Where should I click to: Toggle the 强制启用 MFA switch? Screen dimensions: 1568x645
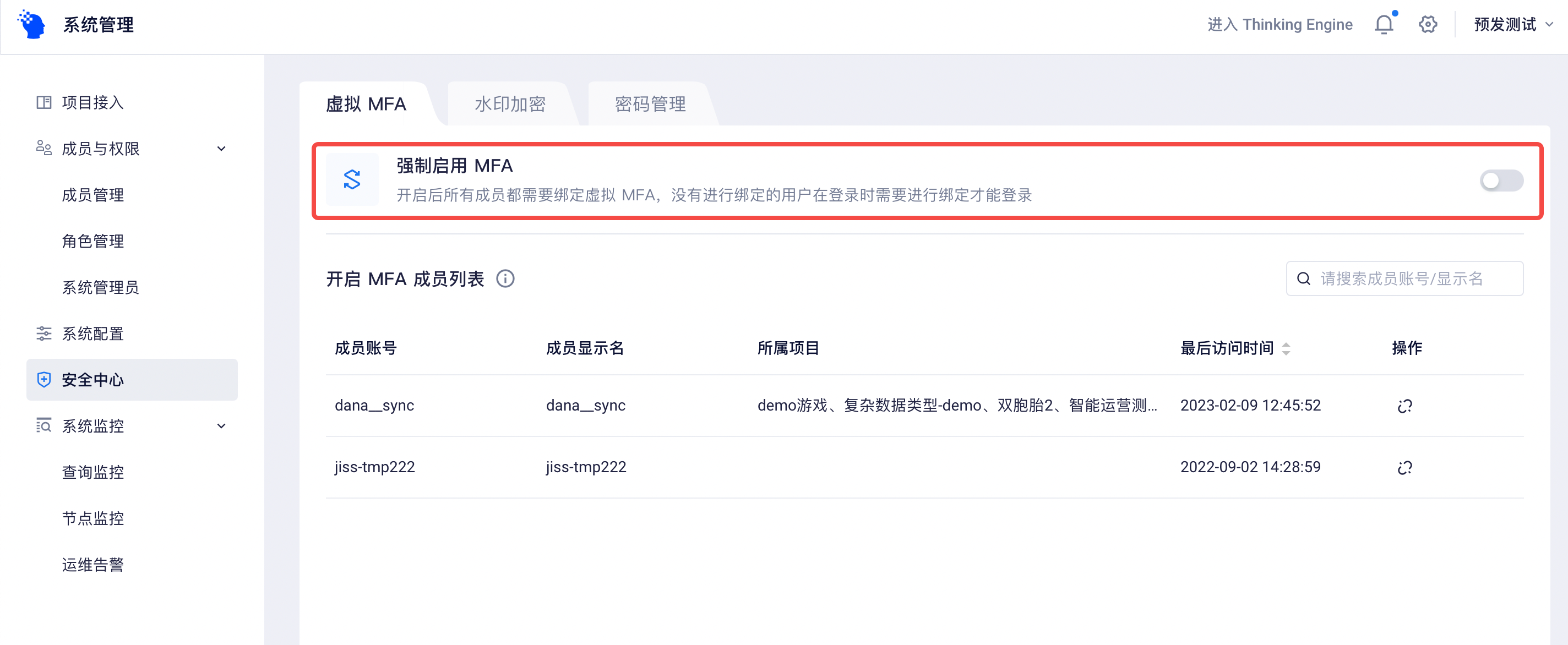pyautogui.click(x=1501, y=181)
